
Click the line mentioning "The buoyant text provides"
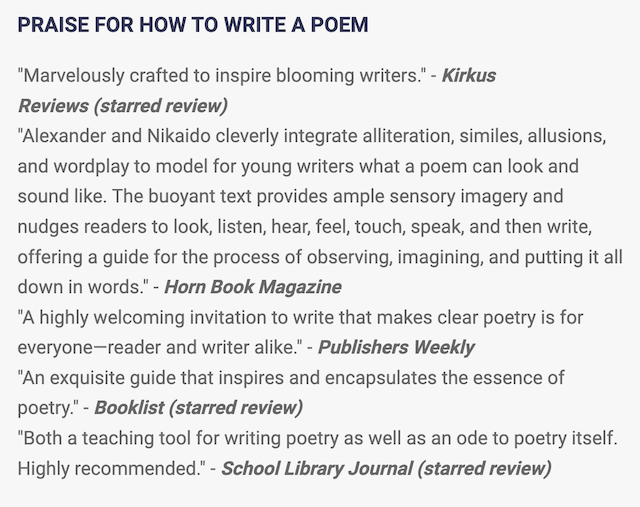[x=290, y=196]
